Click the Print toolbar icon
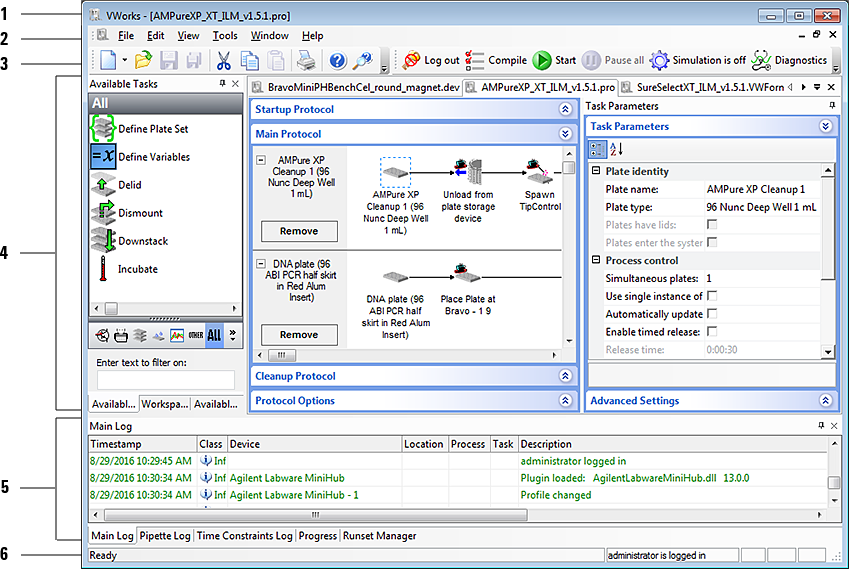Screen dimensions: 849x570 click(x=306, y=60)
